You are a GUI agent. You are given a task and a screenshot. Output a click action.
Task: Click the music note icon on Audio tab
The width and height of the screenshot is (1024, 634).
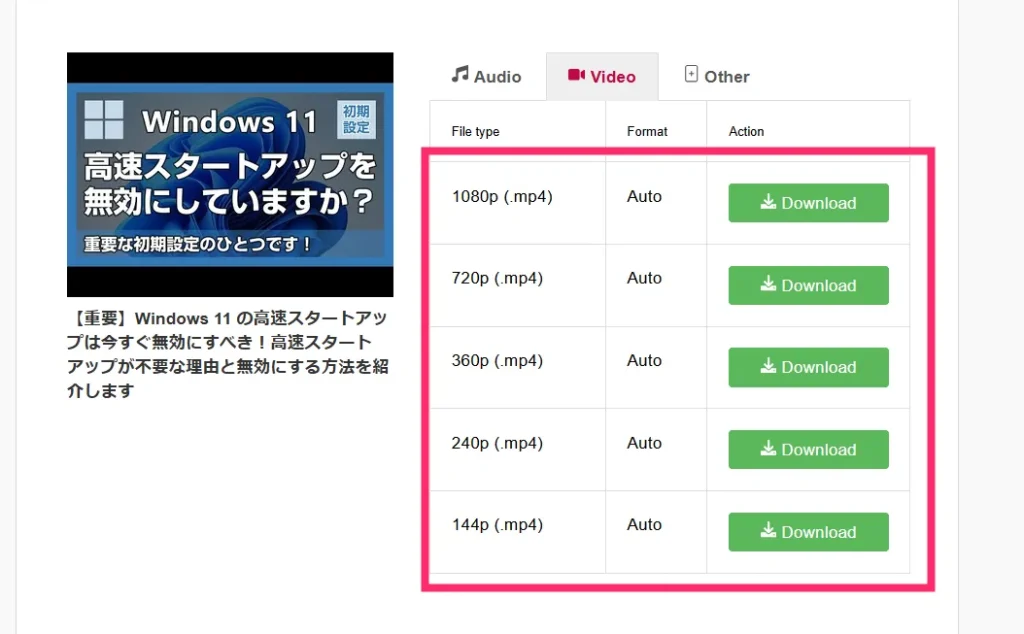click(x=460, y=74)
